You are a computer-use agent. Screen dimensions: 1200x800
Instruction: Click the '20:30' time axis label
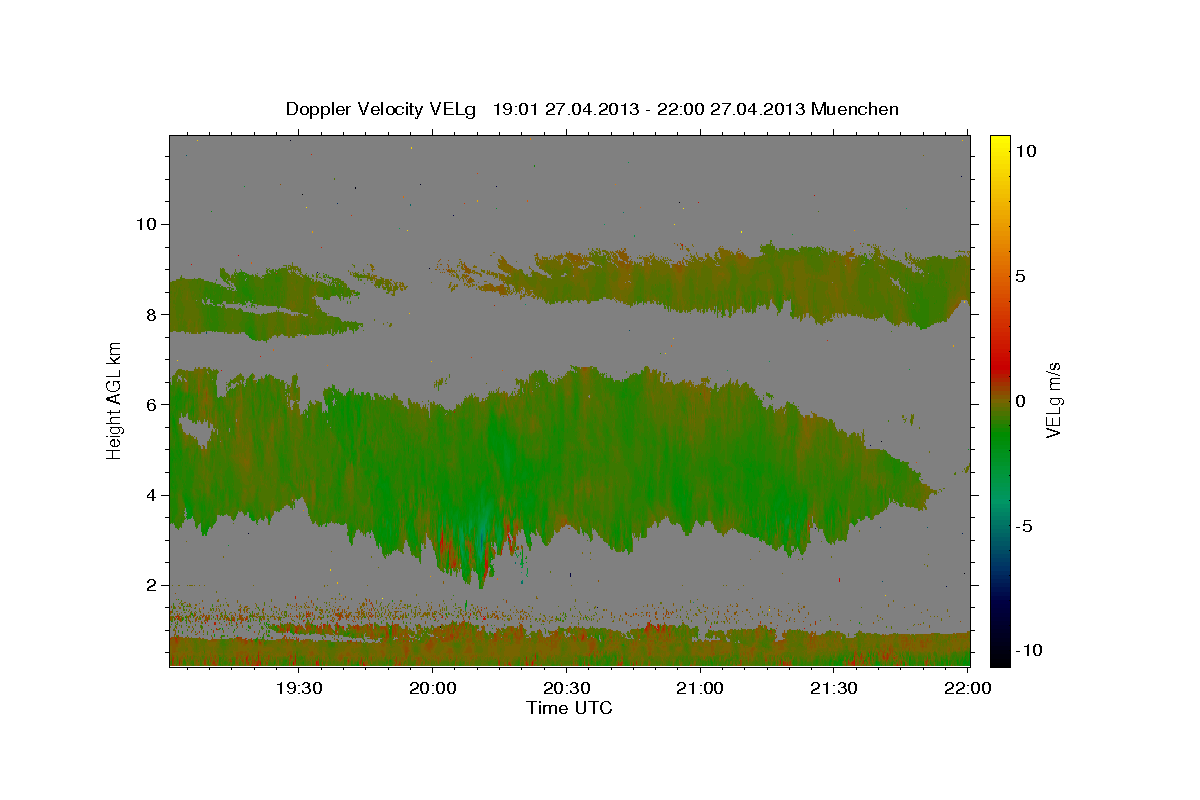point(566,688)
